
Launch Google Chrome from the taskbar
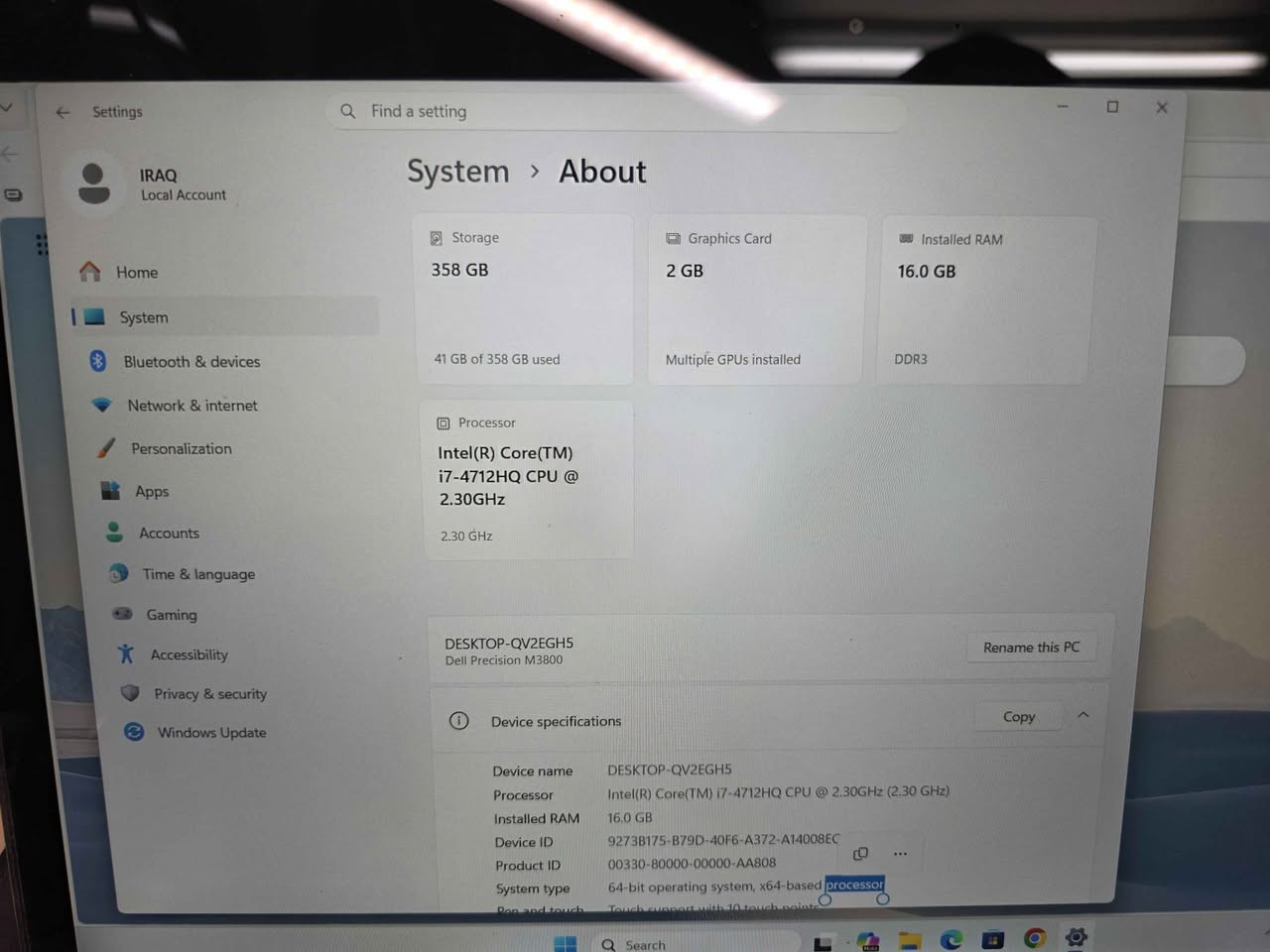[x=1035, y=938]
